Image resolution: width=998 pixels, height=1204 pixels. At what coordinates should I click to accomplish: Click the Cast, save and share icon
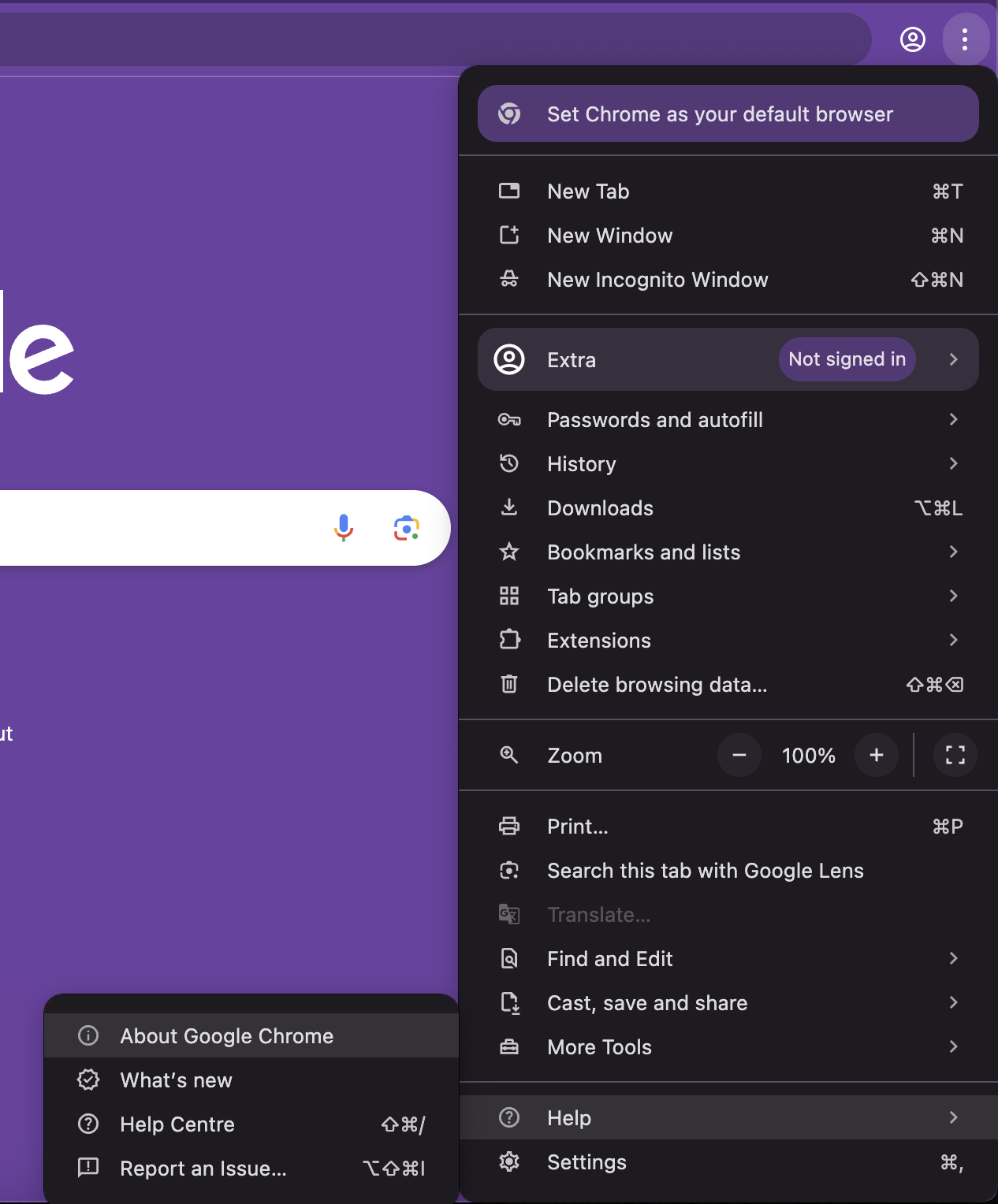pos(509,1002)
